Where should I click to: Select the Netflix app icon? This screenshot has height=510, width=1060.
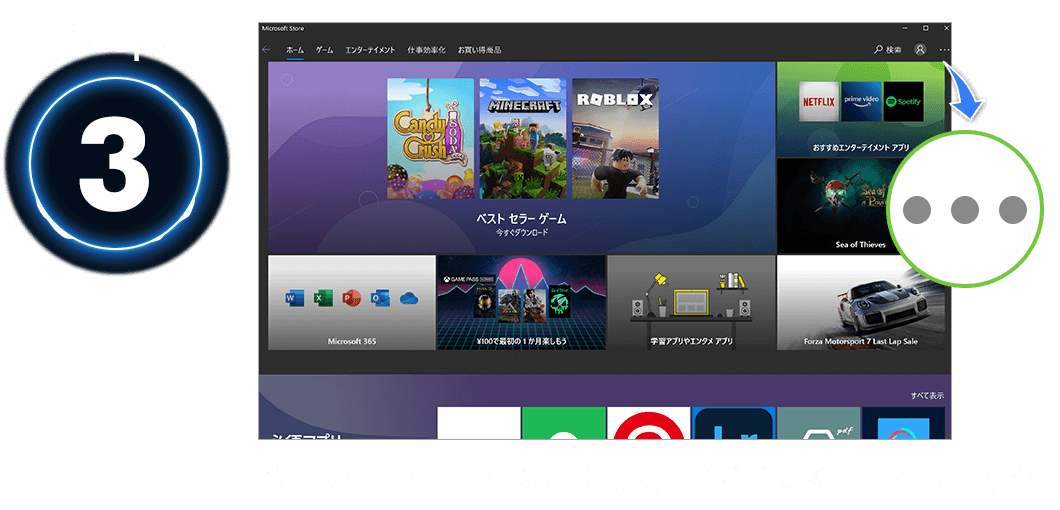click(x=819, y=101)
